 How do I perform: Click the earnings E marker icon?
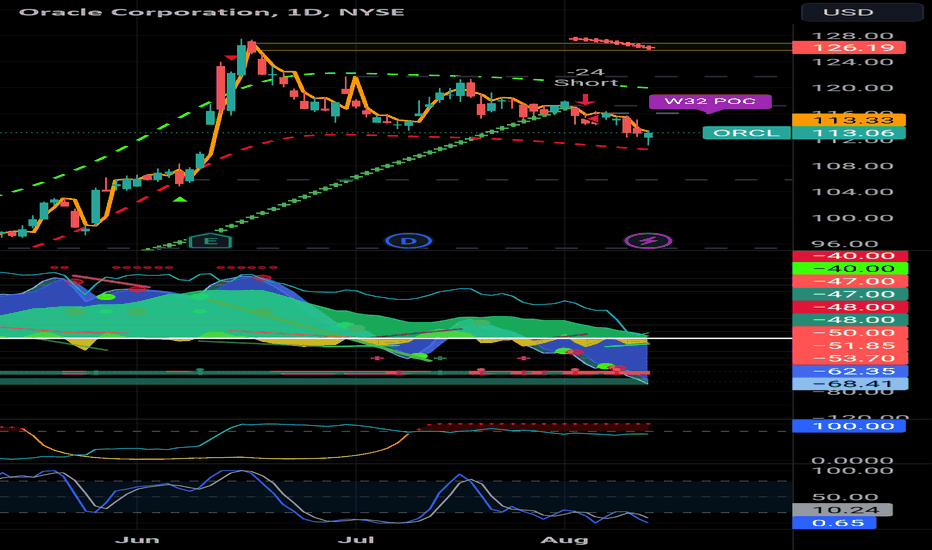coord(210,241)
